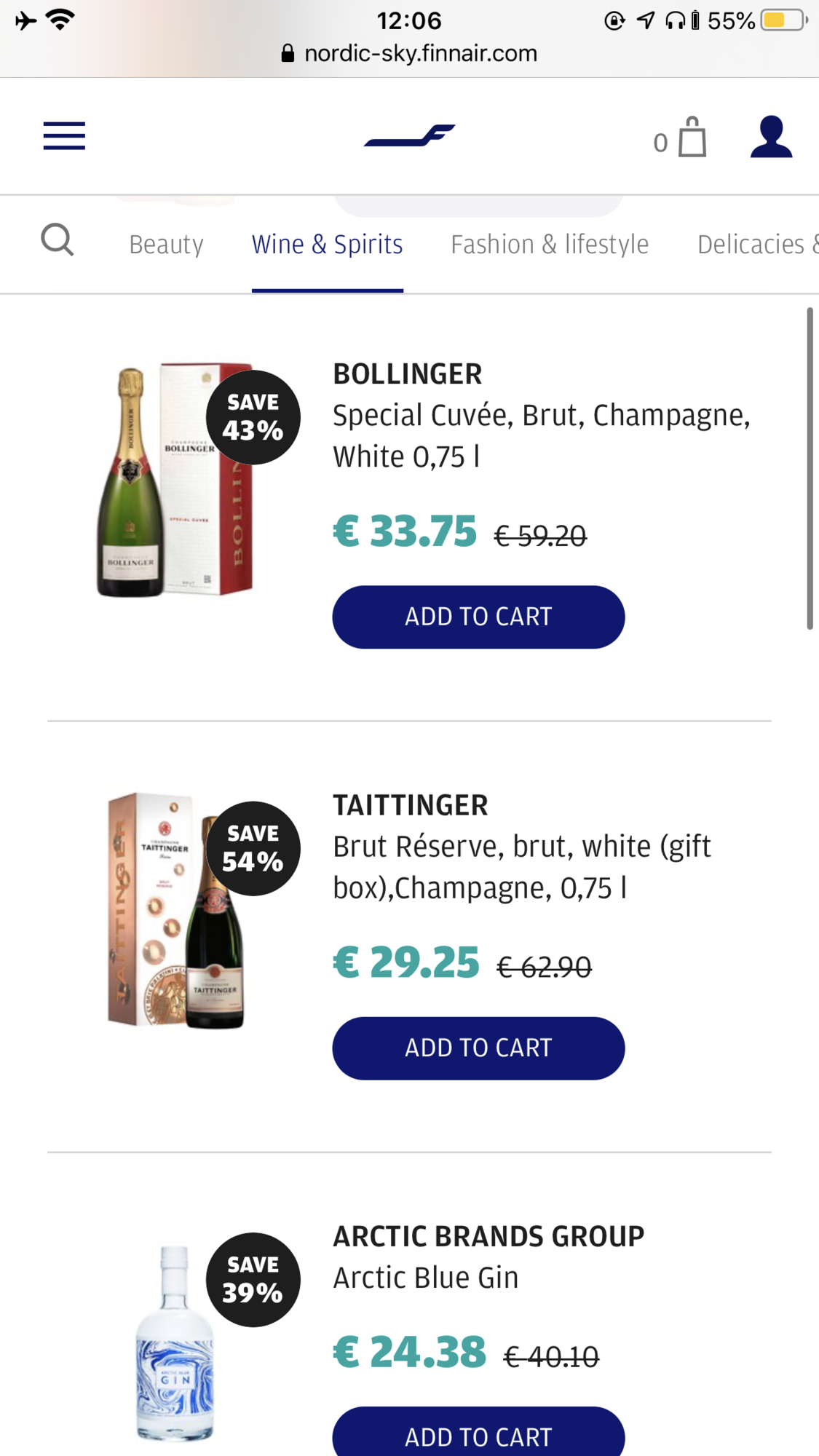Open the Fashion & lifestyle tab
819x1456 pixels.
[550, 245]
